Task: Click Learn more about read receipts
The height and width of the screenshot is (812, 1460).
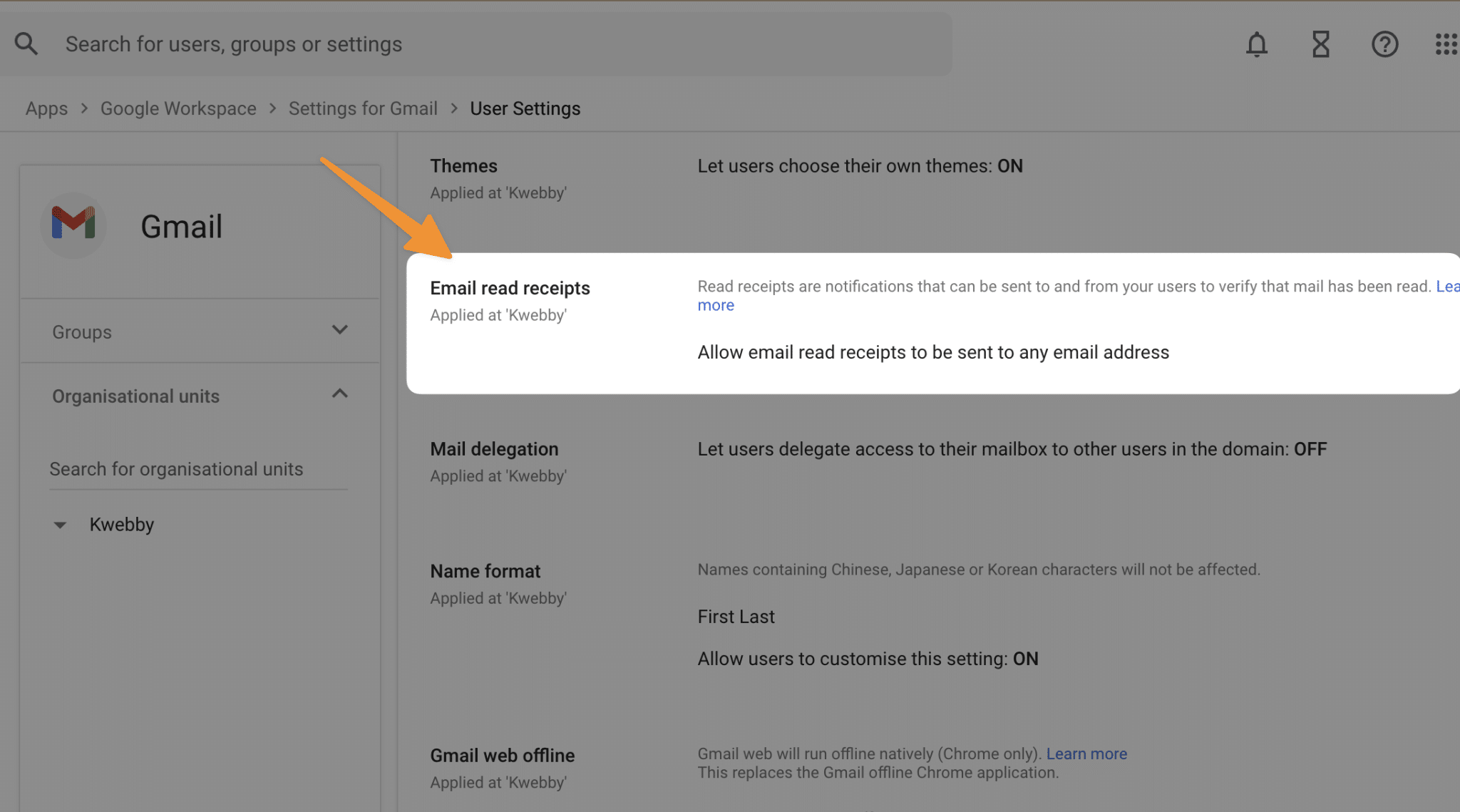Action: click(716, 304)
